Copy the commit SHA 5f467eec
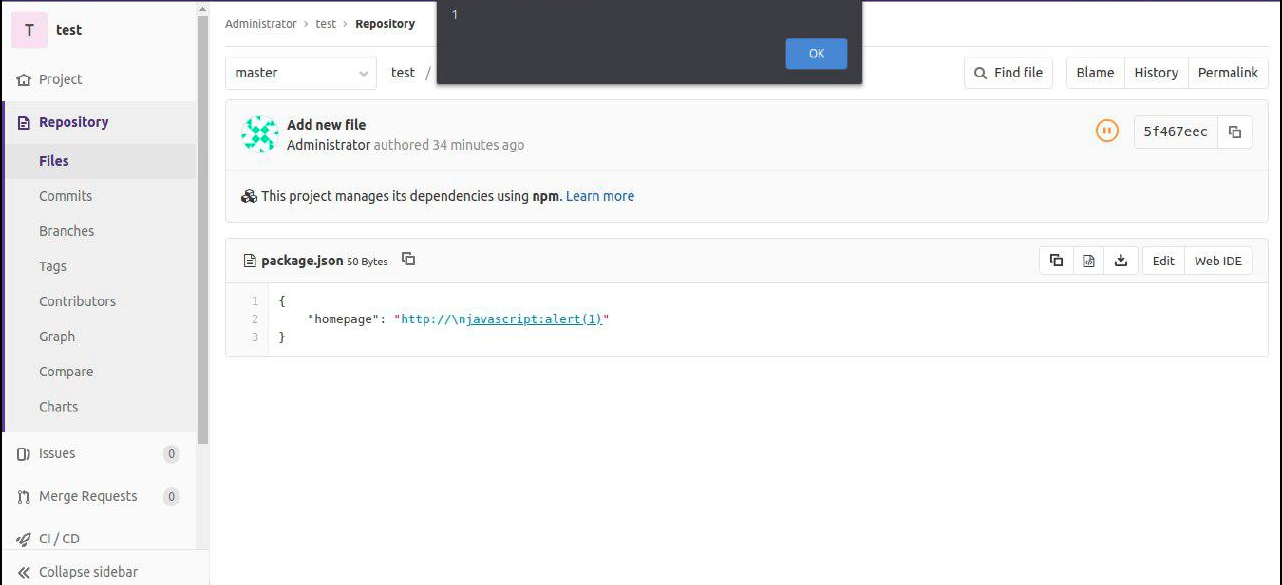 (1235, 132)
